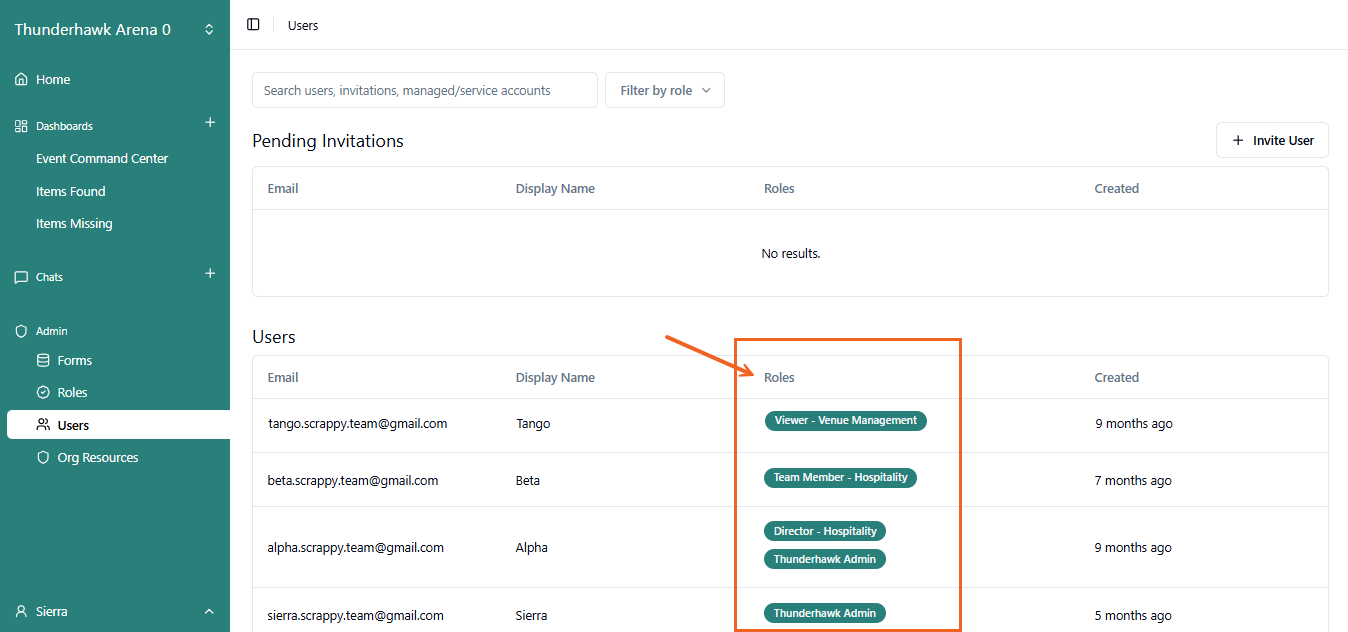Click into the search users field

(x=424, y=90)
